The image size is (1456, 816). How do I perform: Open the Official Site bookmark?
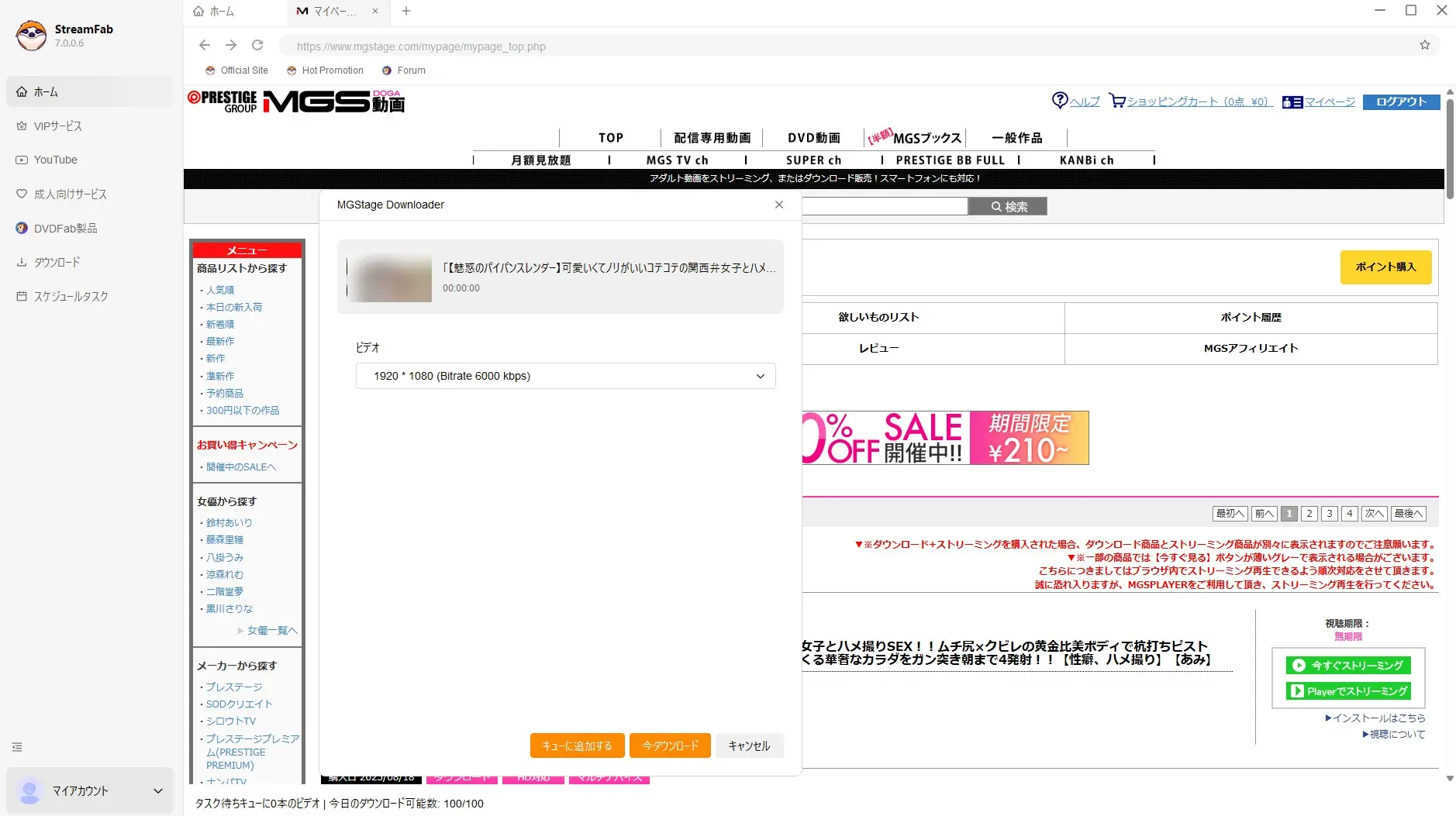pos(236,70)
